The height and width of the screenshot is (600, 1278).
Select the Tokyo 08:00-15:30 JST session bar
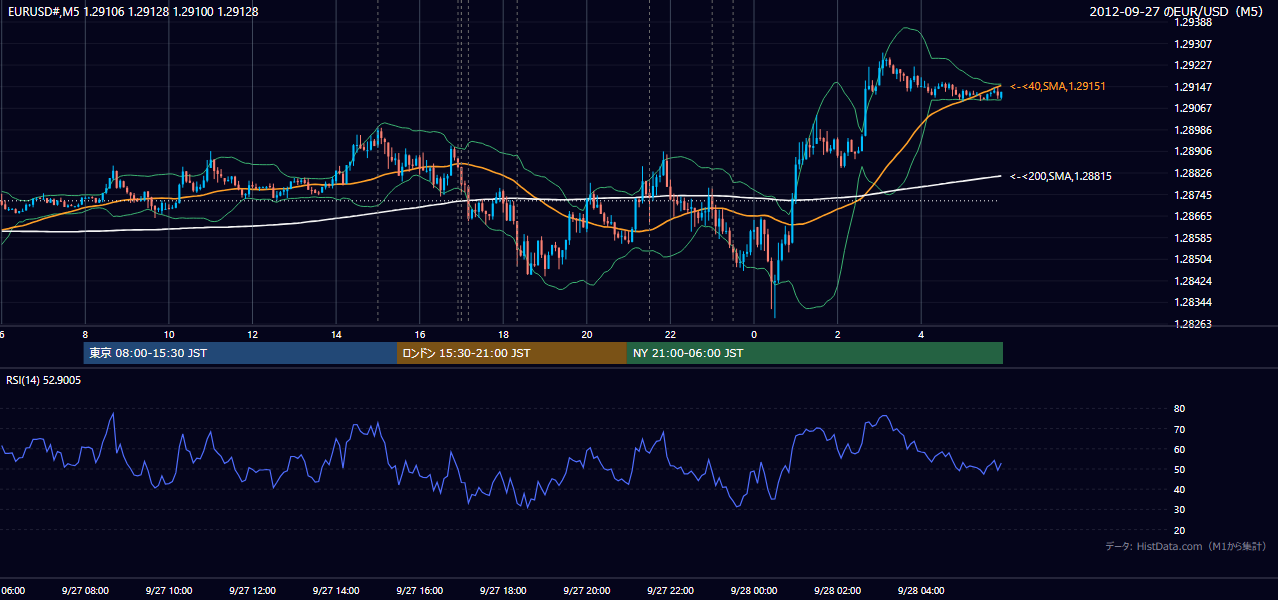point(240,353)
